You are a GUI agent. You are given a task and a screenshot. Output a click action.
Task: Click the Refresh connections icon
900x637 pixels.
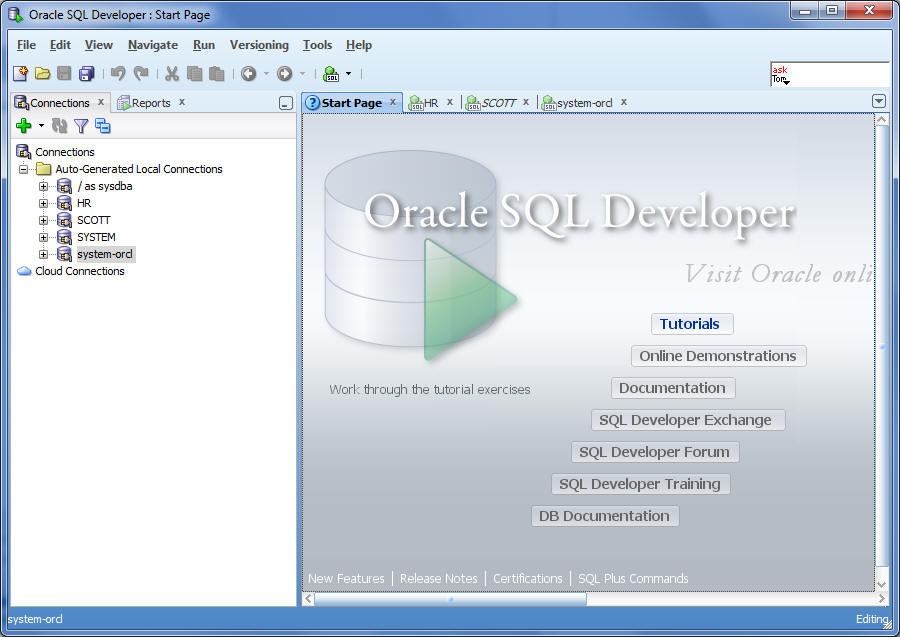pos(60,126)
